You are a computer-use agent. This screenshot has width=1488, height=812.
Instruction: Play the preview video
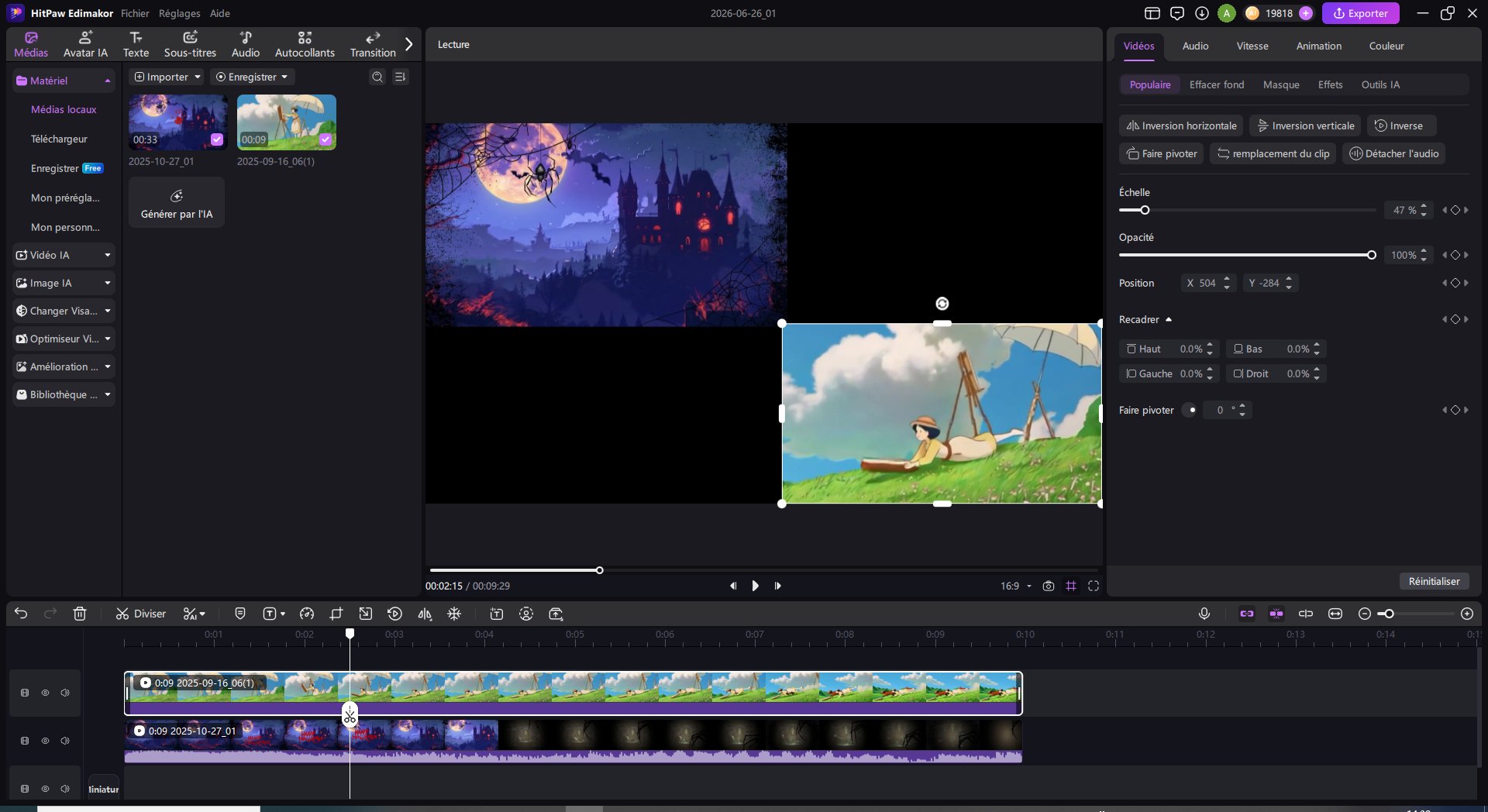pos(755,586)
